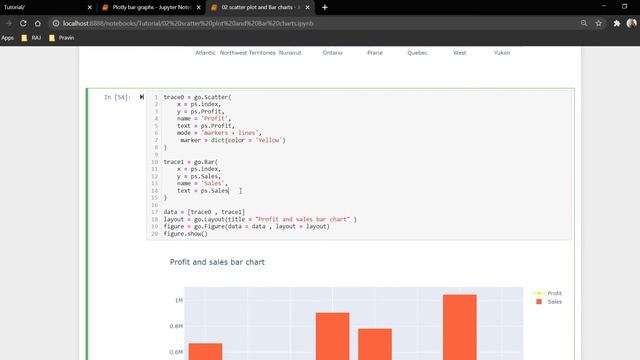Close the 02 scatter plot and Bar charts tab
This screenshot has height=360, width=640.
coord(307,7)
